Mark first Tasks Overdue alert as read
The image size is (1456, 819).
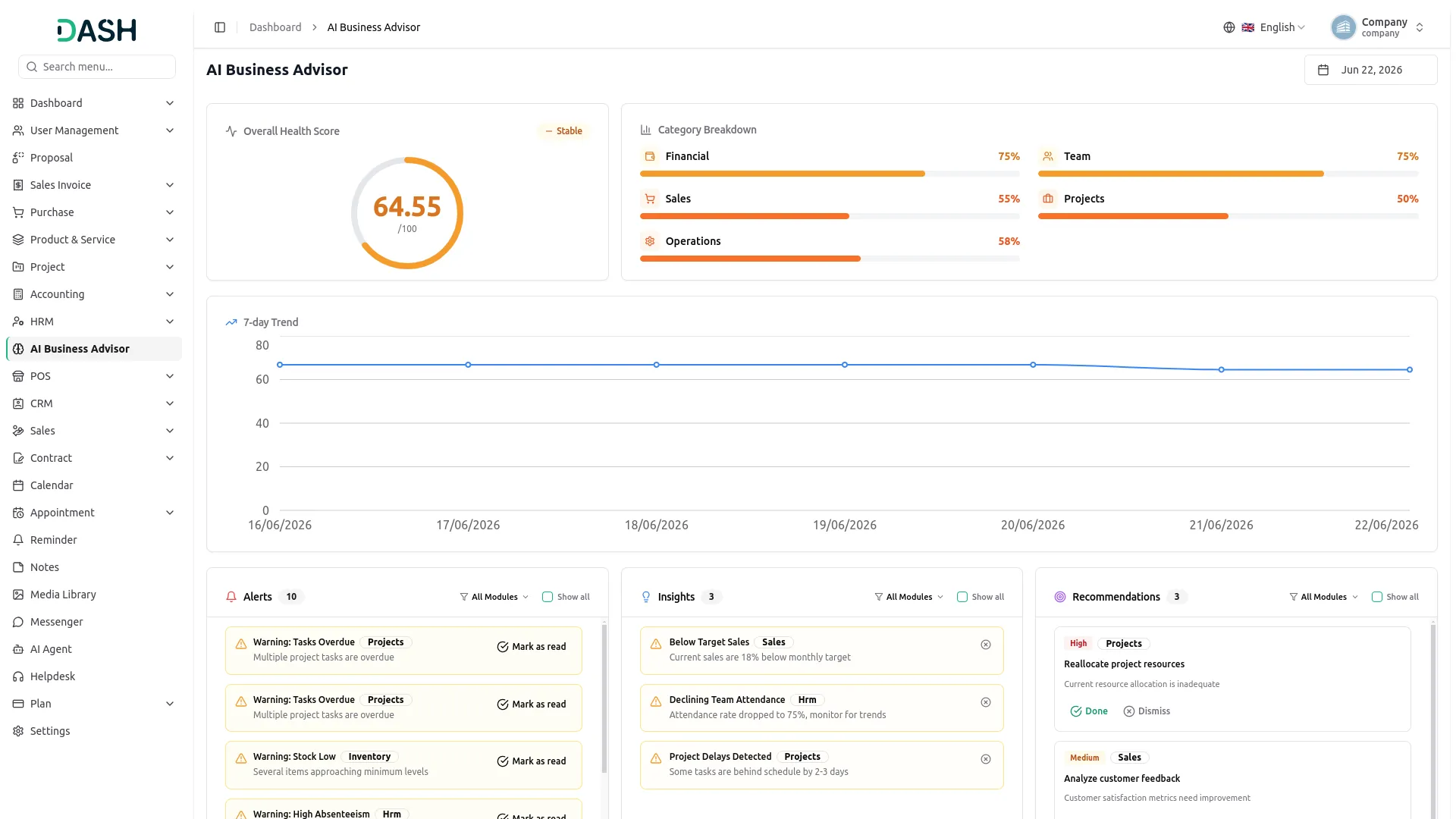532,647
